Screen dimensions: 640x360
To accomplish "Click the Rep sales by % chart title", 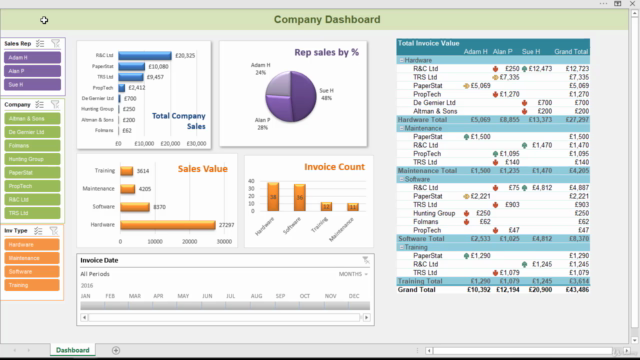I will tap(327, 52).
